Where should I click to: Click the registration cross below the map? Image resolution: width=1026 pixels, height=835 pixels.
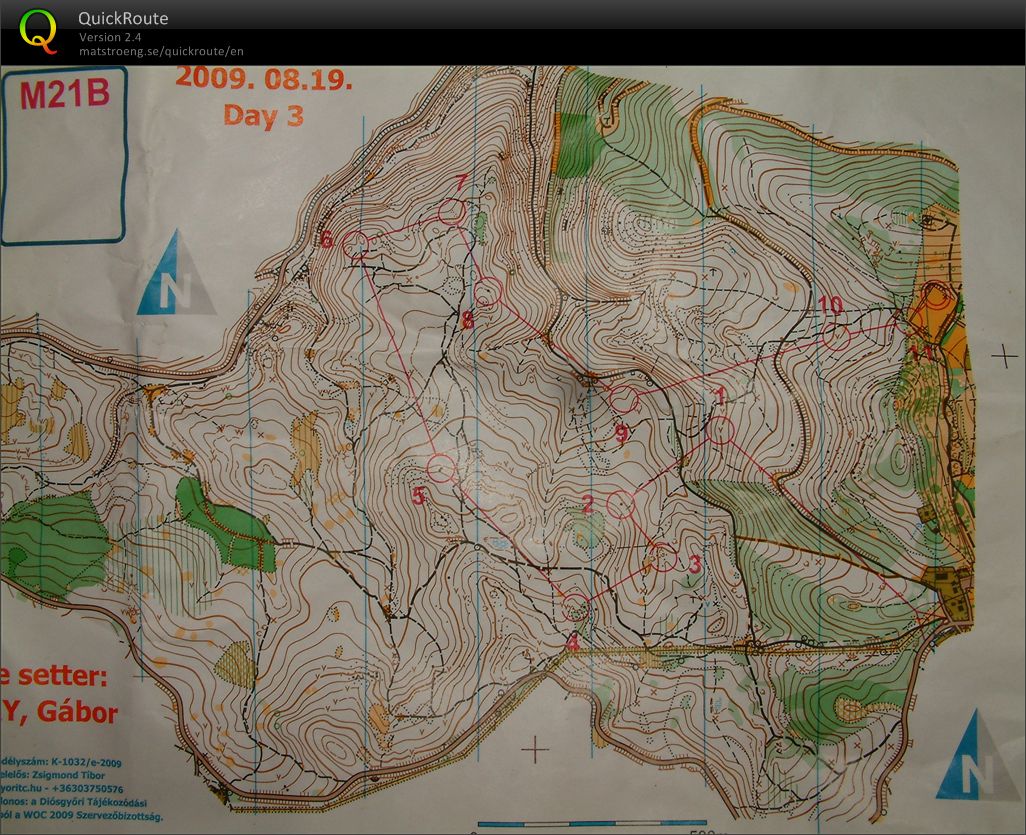pos(537,748)
